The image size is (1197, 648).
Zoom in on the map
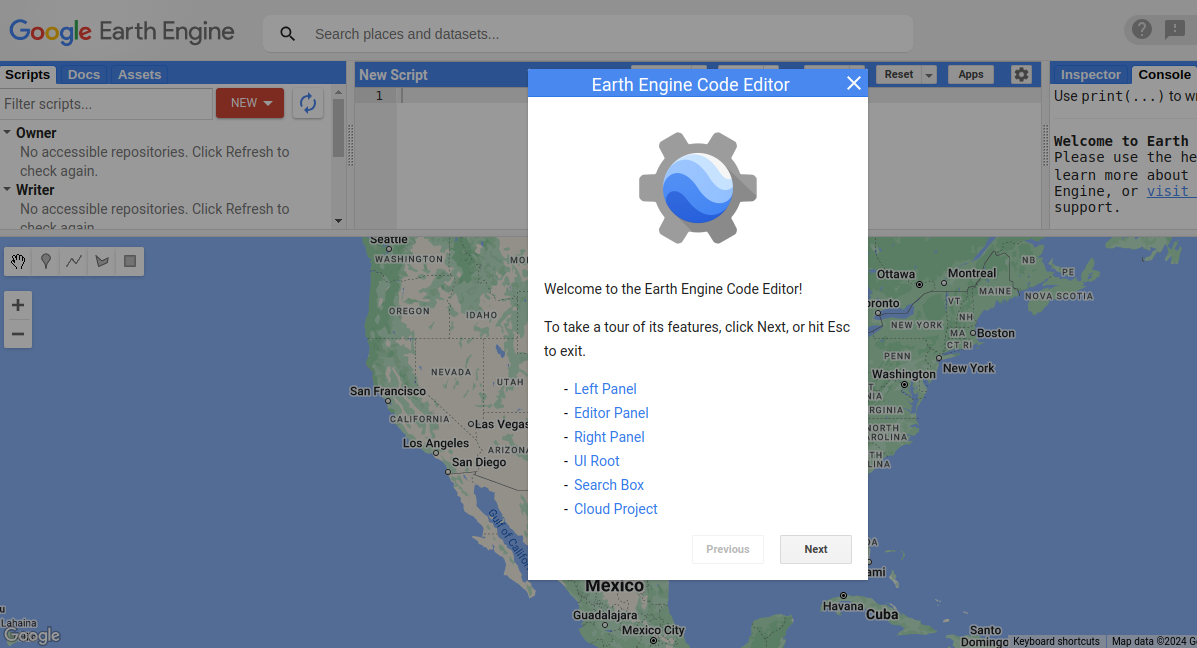(18, 305)
